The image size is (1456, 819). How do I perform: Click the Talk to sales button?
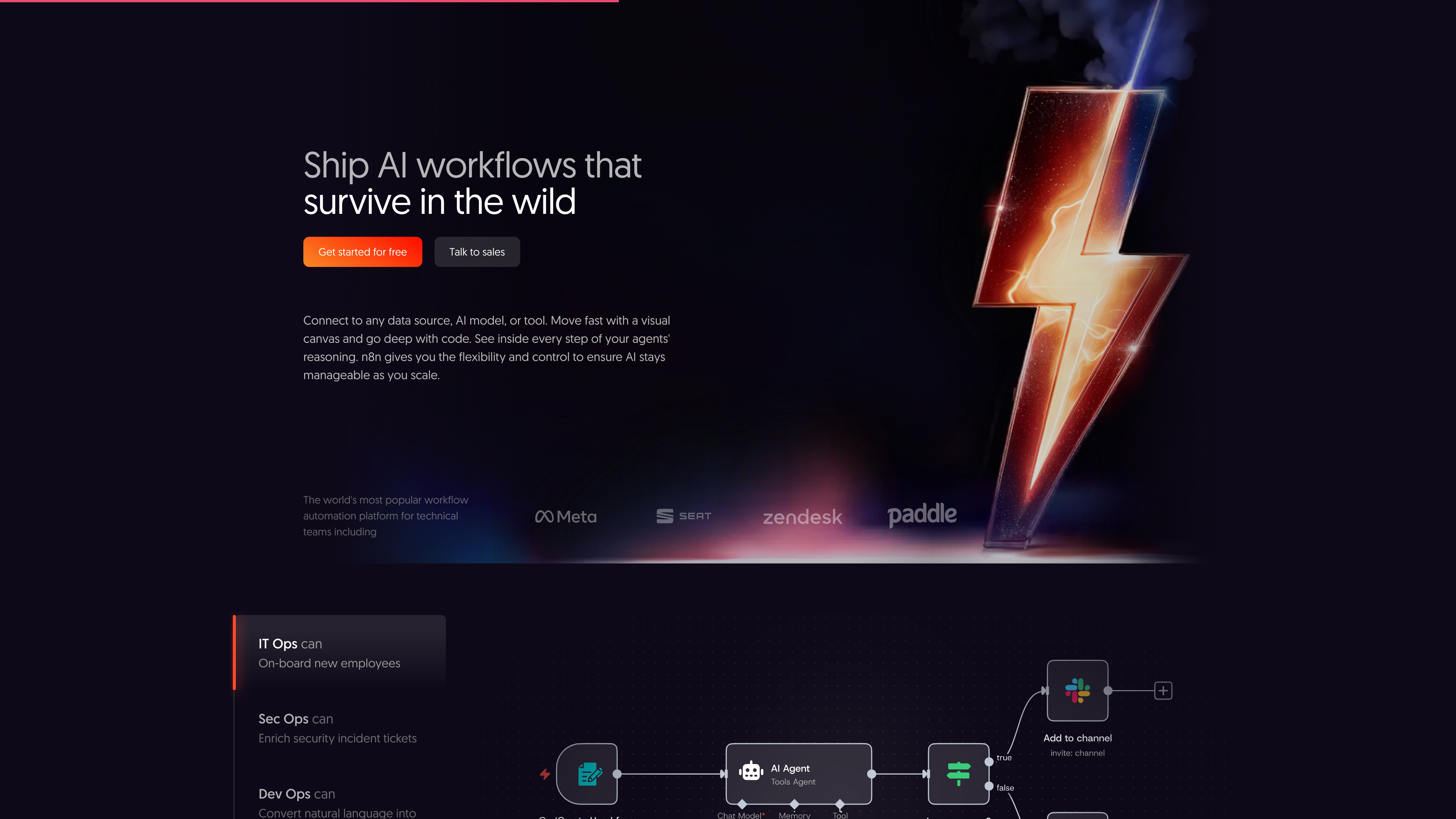click(x=477, y=251)
